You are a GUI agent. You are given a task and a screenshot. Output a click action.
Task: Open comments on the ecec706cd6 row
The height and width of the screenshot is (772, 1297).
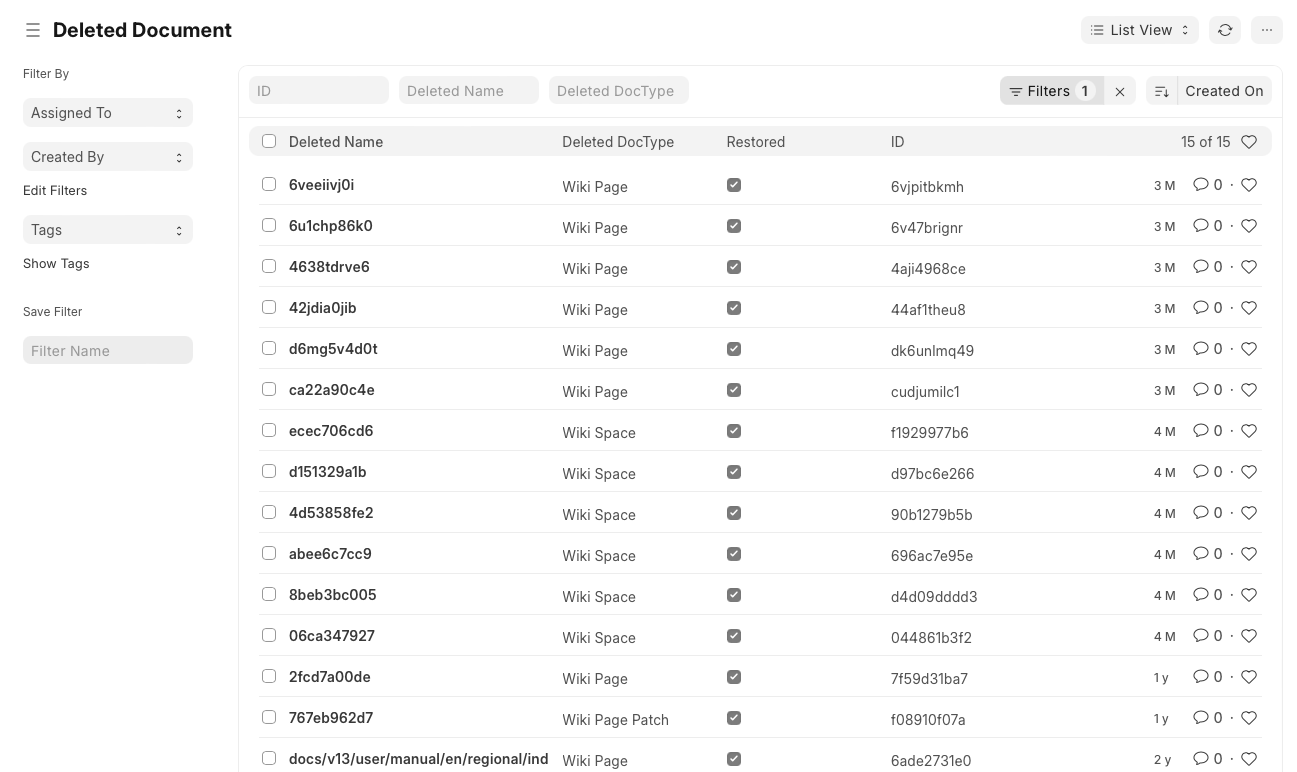pos(1202,431)
